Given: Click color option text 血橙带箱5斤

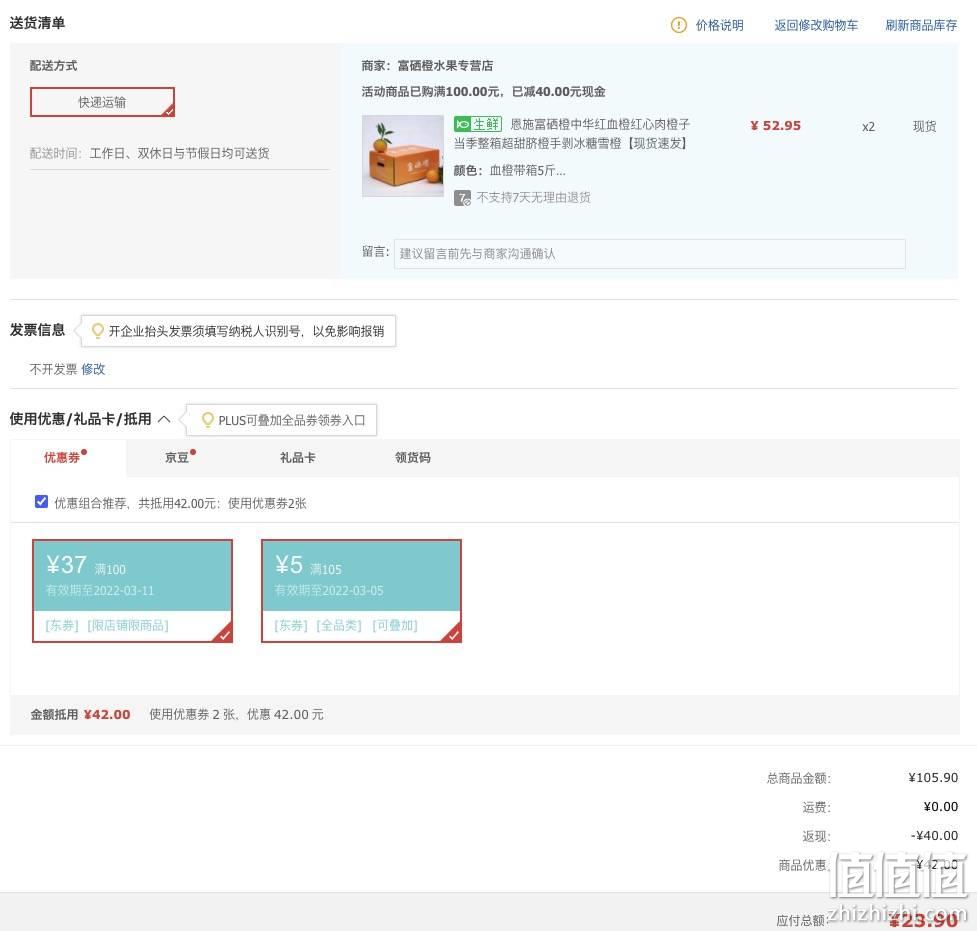Looking at the screenshot, I should pos(527,171).
